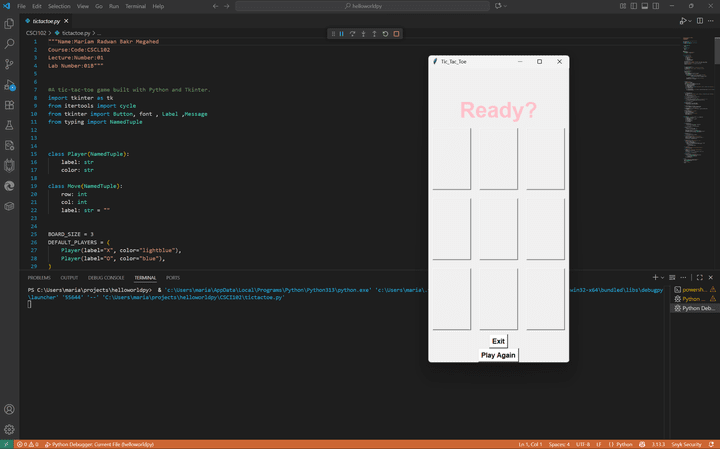Open the Manage gear icon
This screenshot has width=720, height=449.
tap(9, 429)
